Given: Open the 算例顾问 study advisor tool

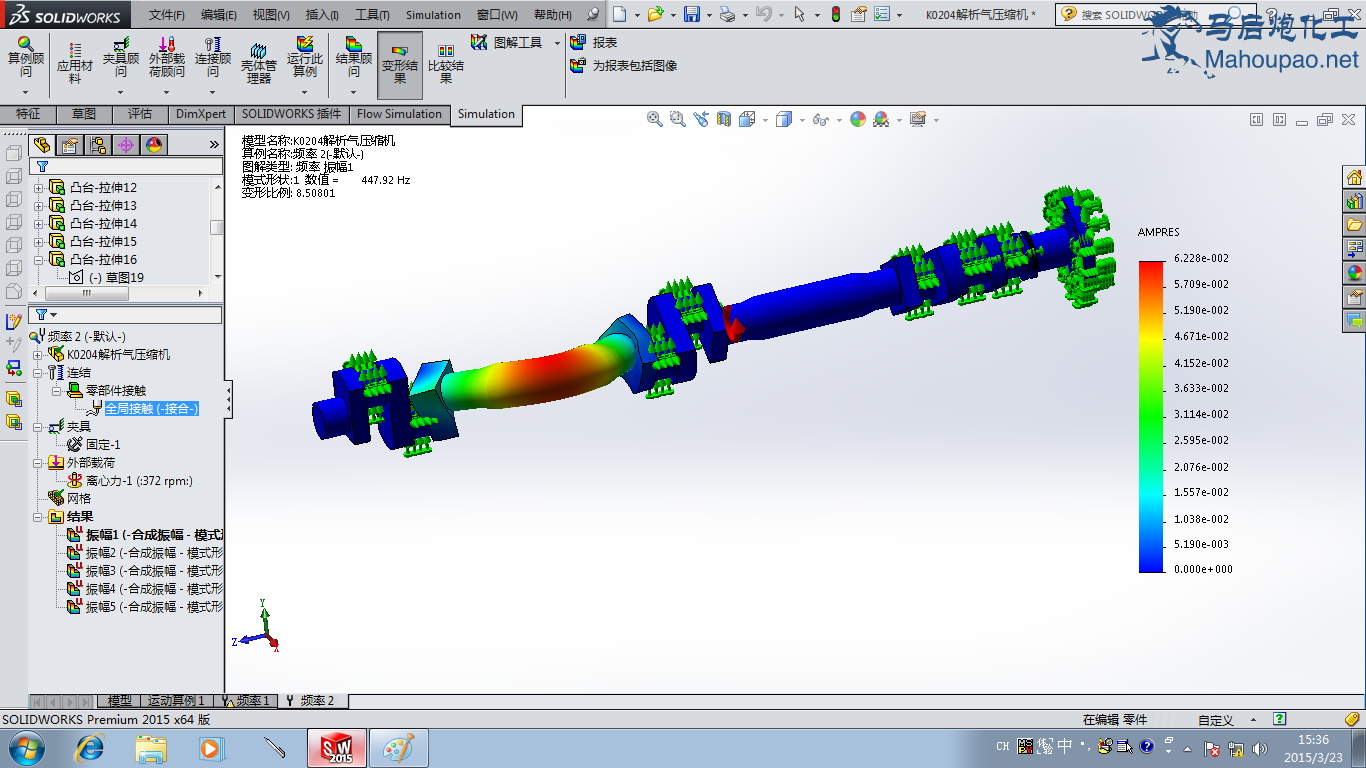Looking at the screenshot, I should click(26, 58).
